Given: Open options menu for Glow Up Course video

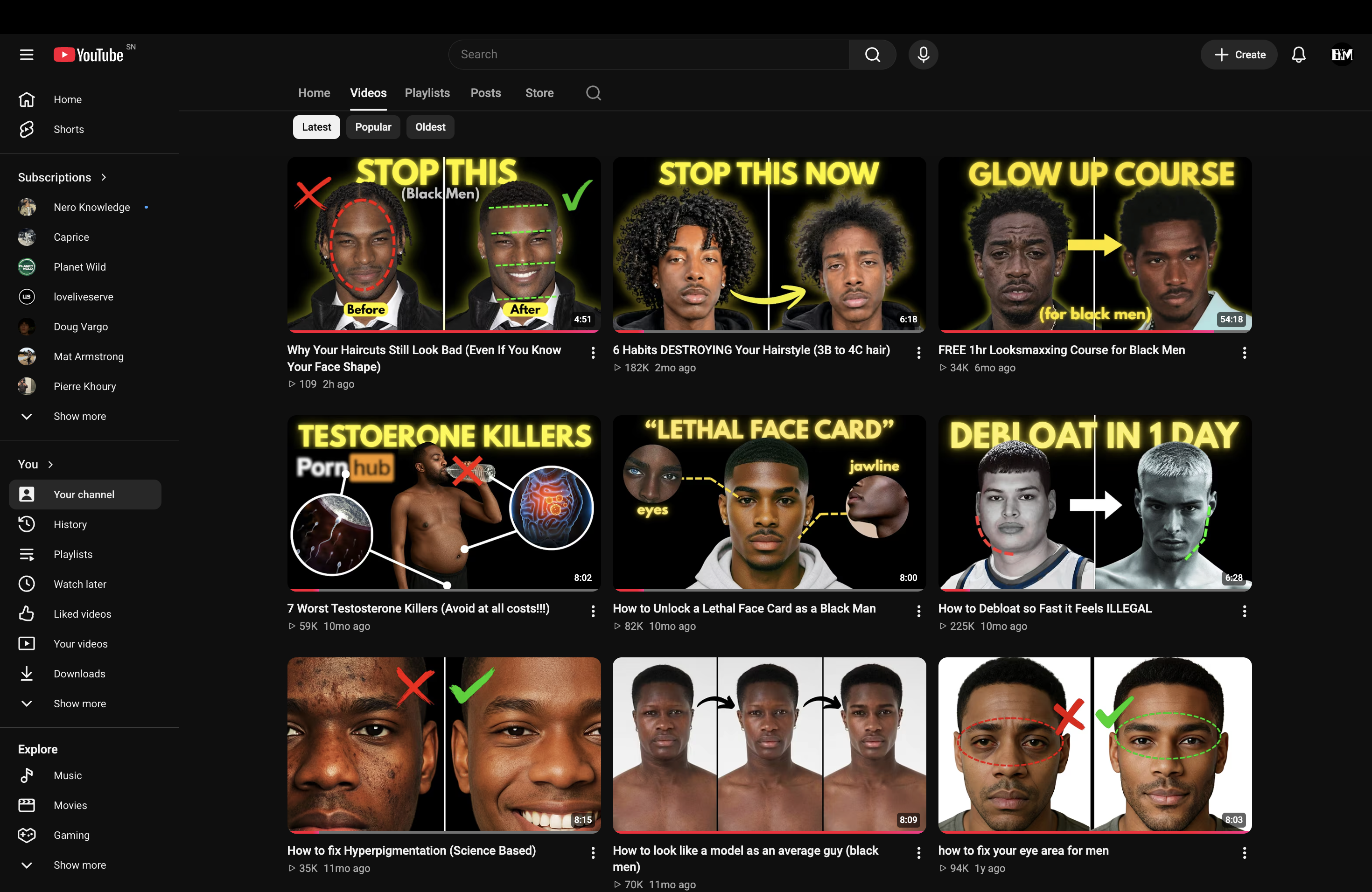Looking at the screenshot, I should coord(1244,353).
